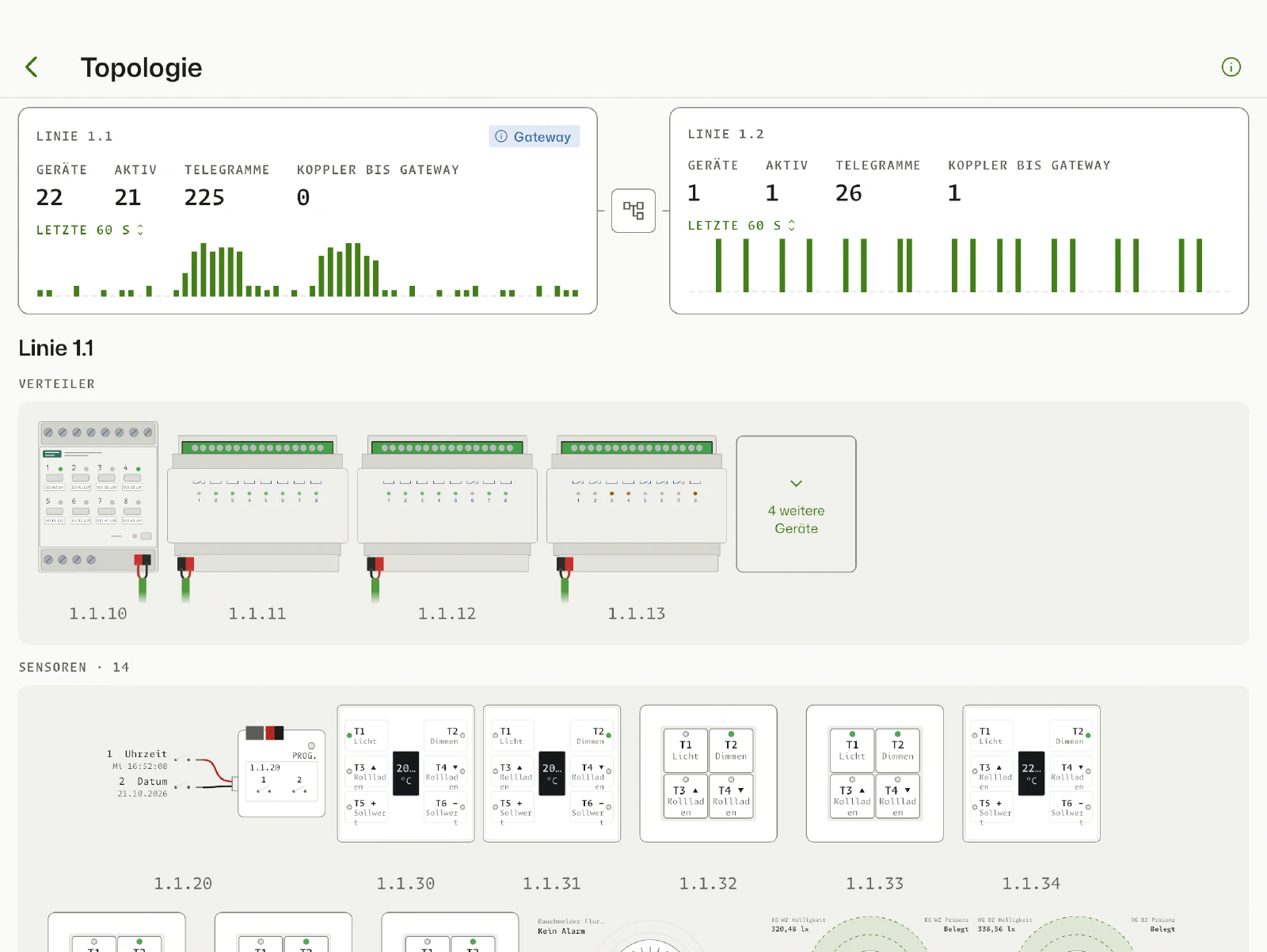This screenshot has height=952, width=1267.
Task: Open the info icon in the header
Action: pyautogui.click(x=1231, y=67)
